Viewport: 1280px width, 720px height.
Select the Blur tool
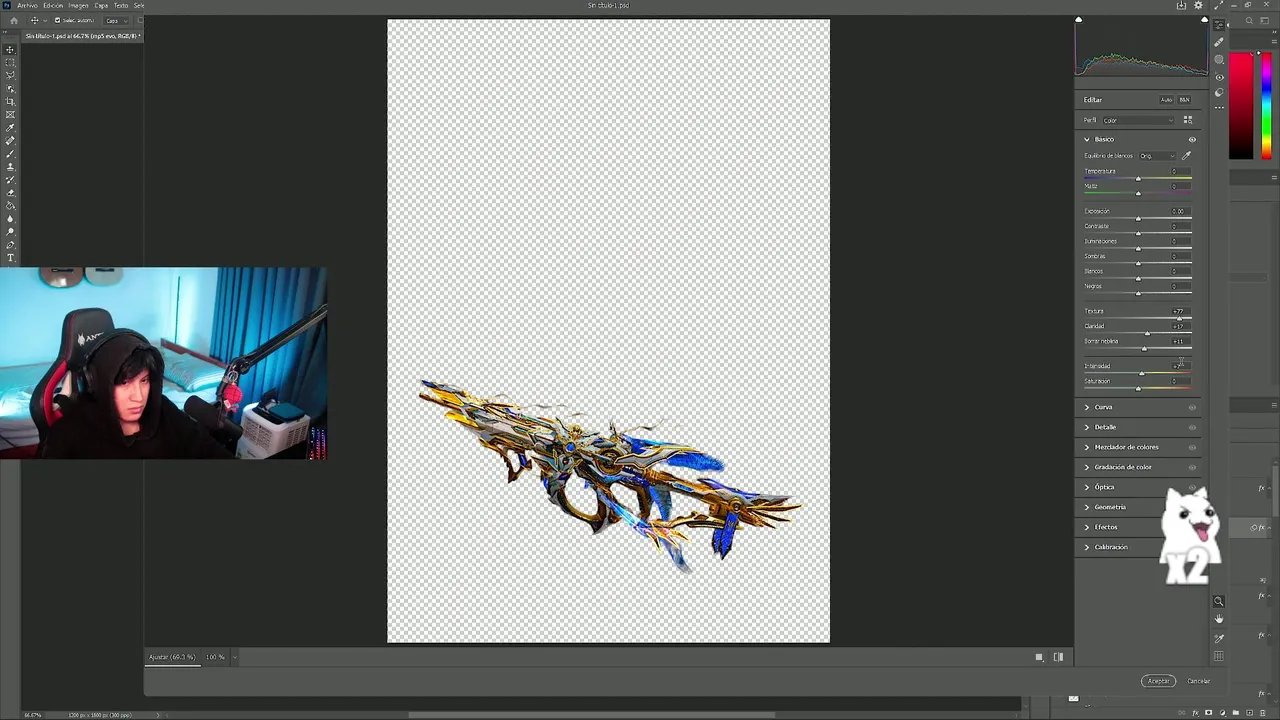click(x=11, y=219)
